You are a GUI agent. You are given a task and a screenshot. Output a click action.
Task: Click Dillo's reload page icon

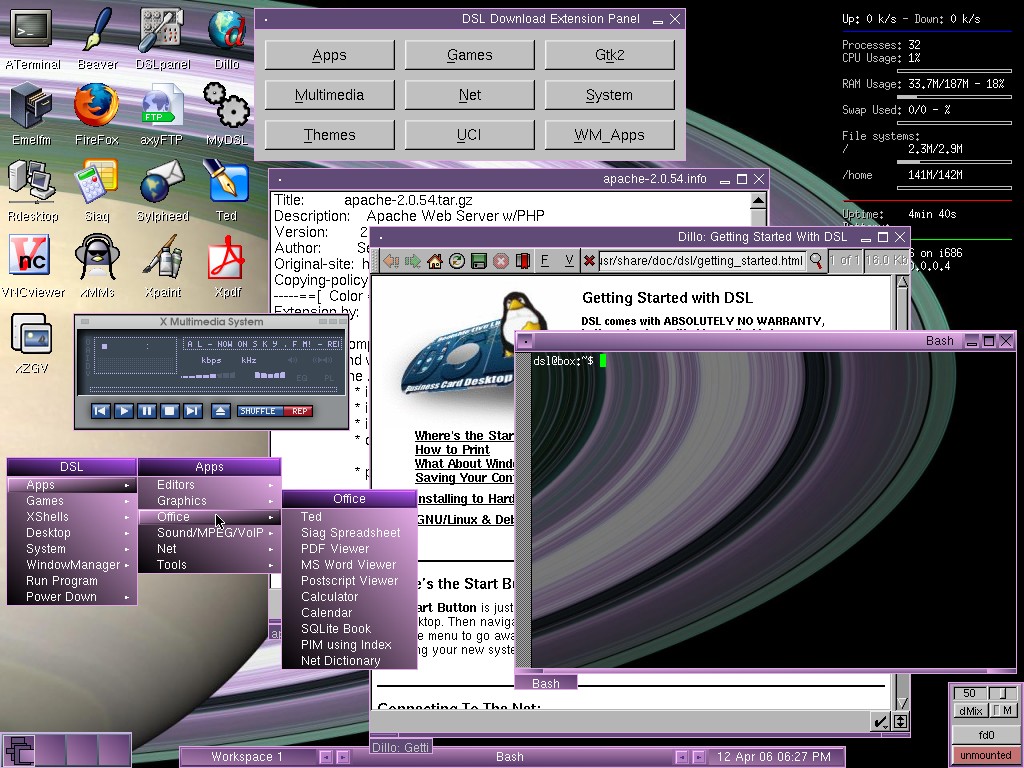coord(457,261)
